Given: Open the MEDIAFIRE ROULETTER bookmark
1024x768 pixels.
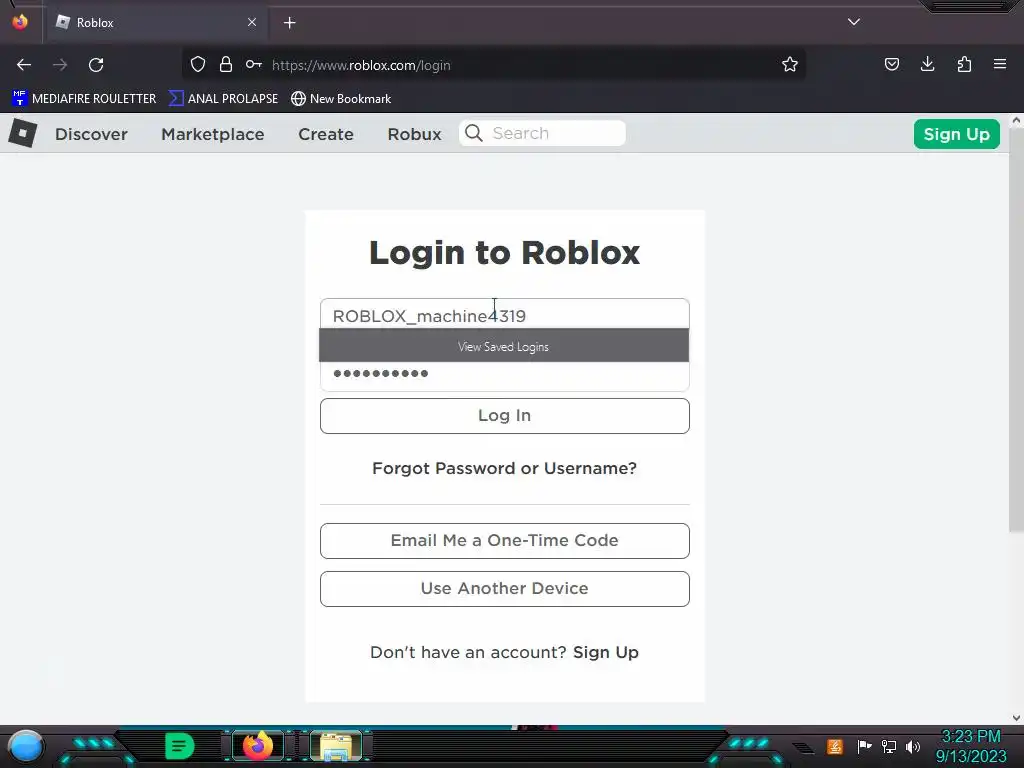Looking at the screenshot, I should [x=84, y=99].
